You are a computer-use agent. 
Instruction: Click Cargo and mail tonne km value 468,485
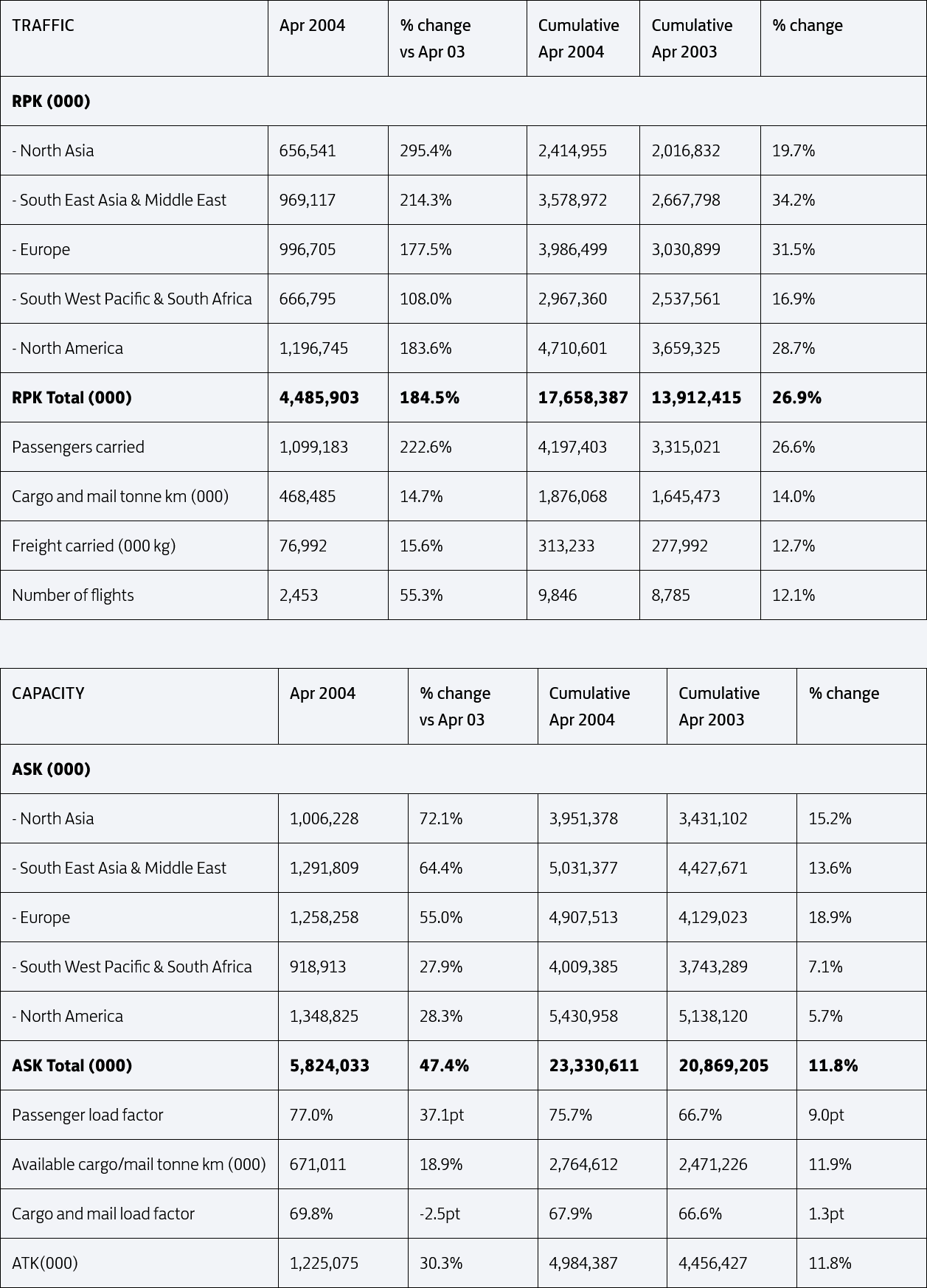pyautogui.click(x=307, y=497)
